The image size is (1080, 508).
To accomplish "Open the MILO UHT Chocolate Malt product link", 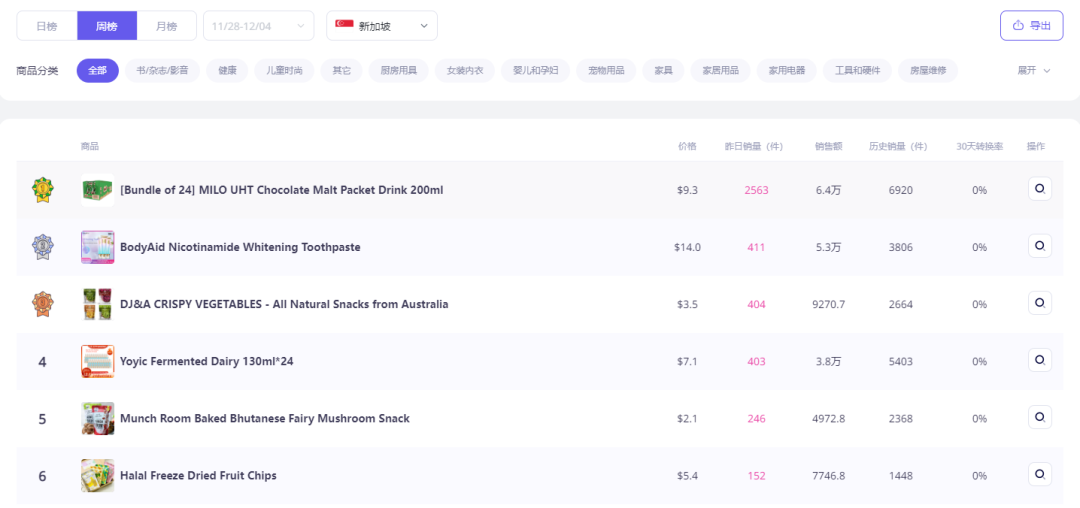I will click(x=282, y=189).
